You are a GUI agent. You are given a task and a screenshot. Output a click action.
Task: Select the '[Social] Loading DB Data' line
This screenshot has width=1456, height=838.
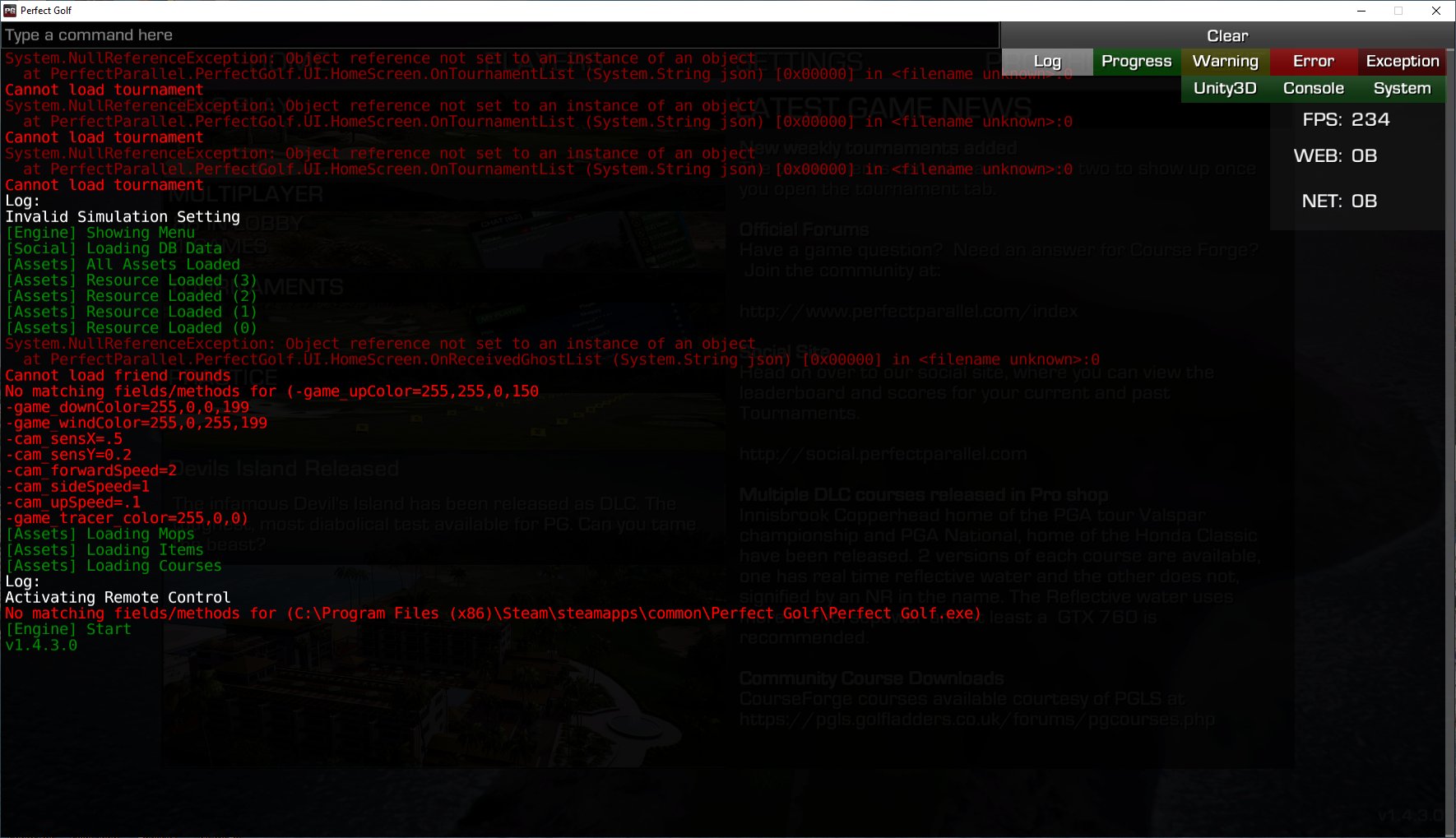click(114, 248)
